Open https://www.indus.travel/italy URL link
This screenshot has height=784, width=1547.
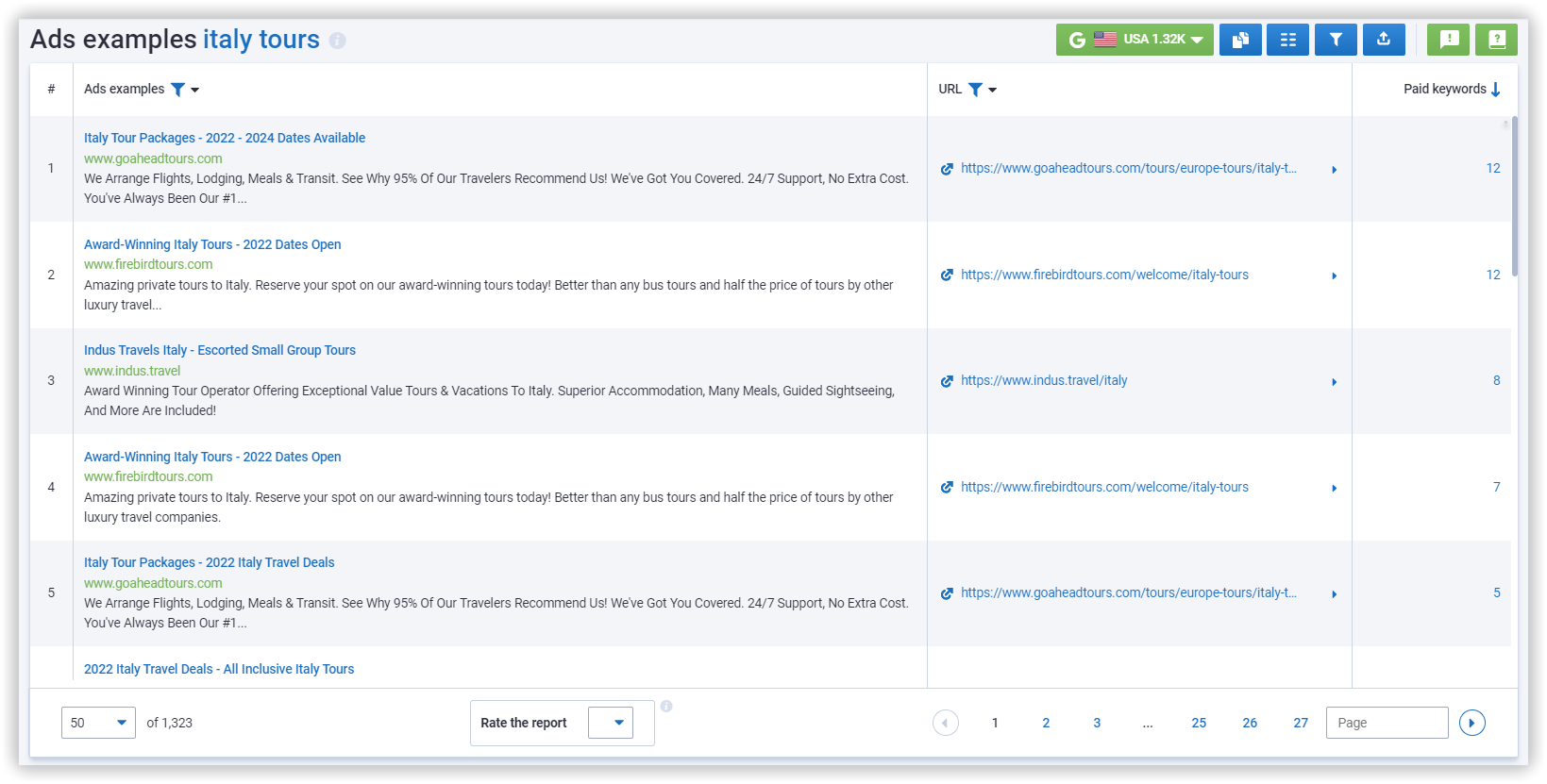[1044, 380]
